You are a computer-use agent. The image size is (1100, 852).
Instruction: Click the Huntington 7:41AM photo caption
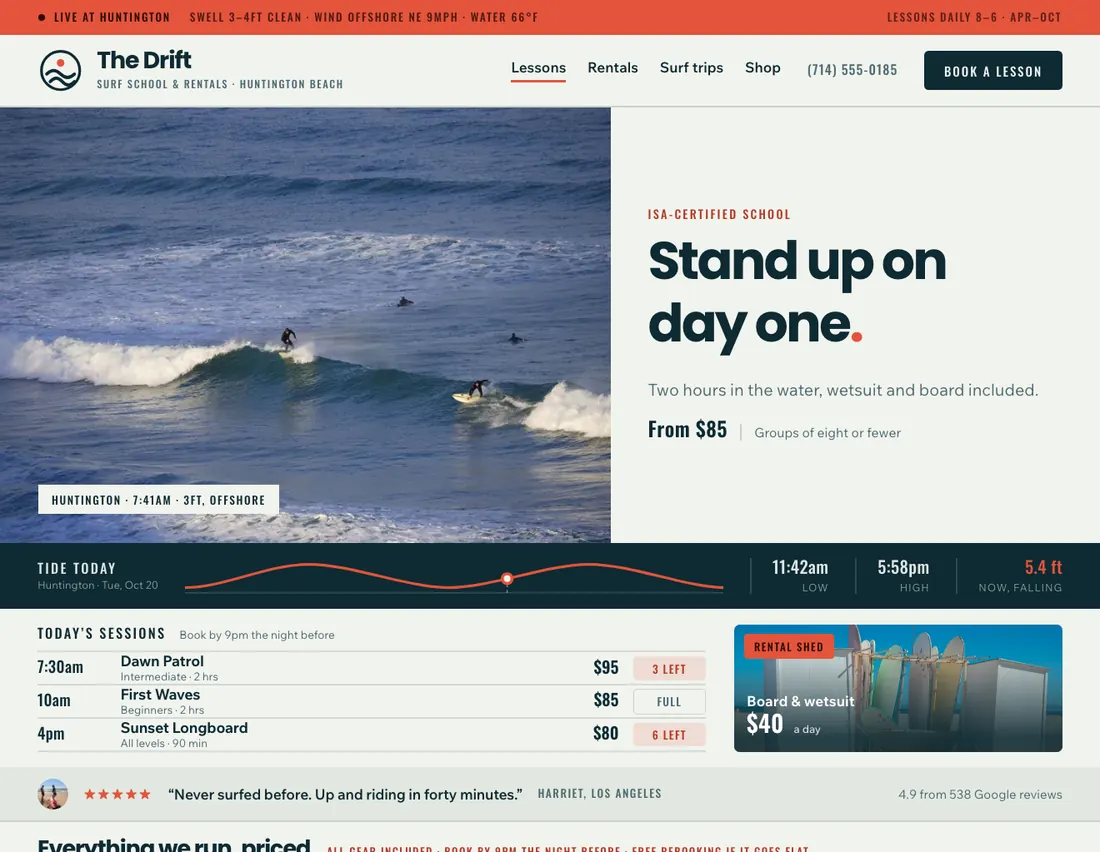coord(159,500)
